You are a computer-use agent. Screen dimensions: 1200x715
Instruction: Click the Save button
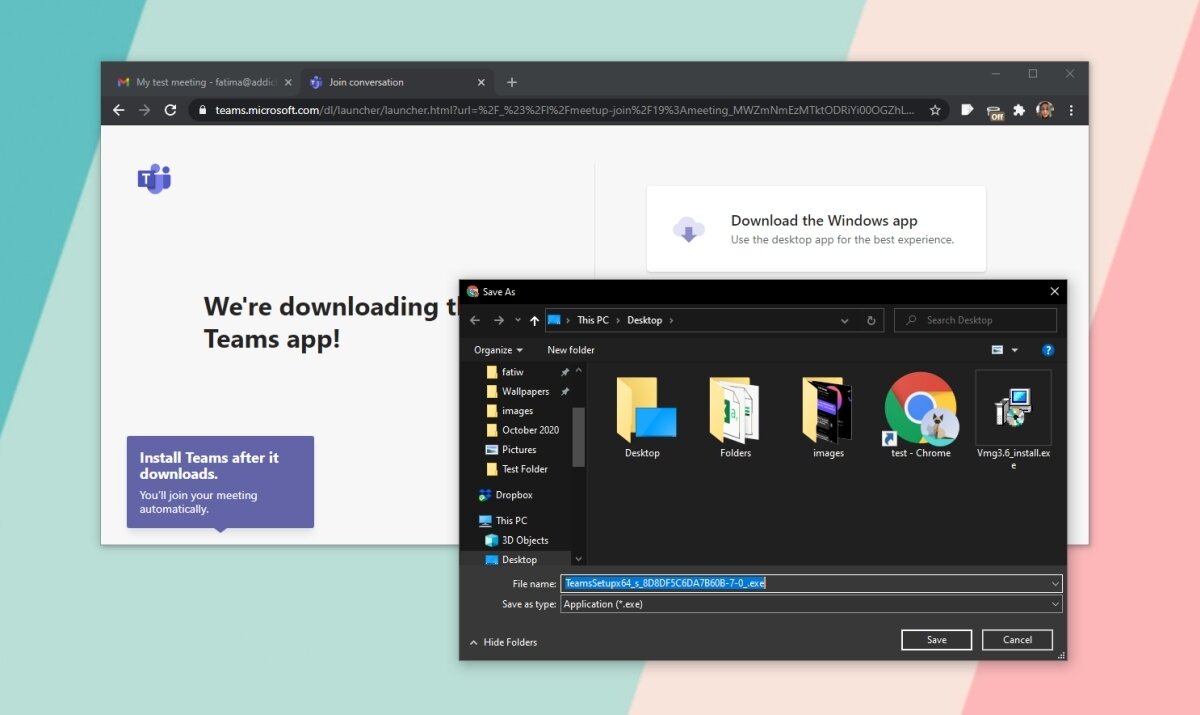click(936, 639)
